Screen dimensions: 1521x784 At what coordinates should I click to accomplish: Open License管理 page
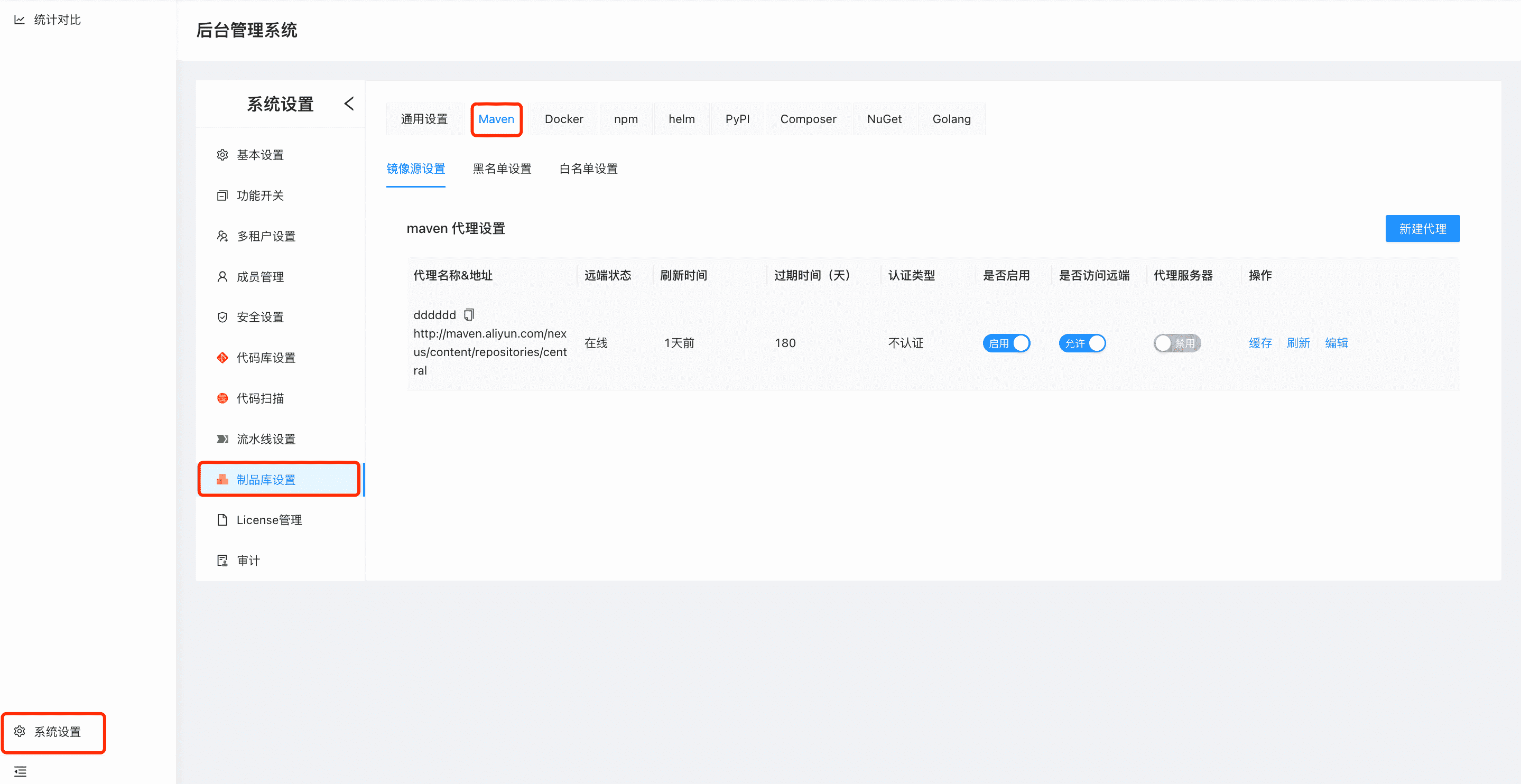[268, 520]
